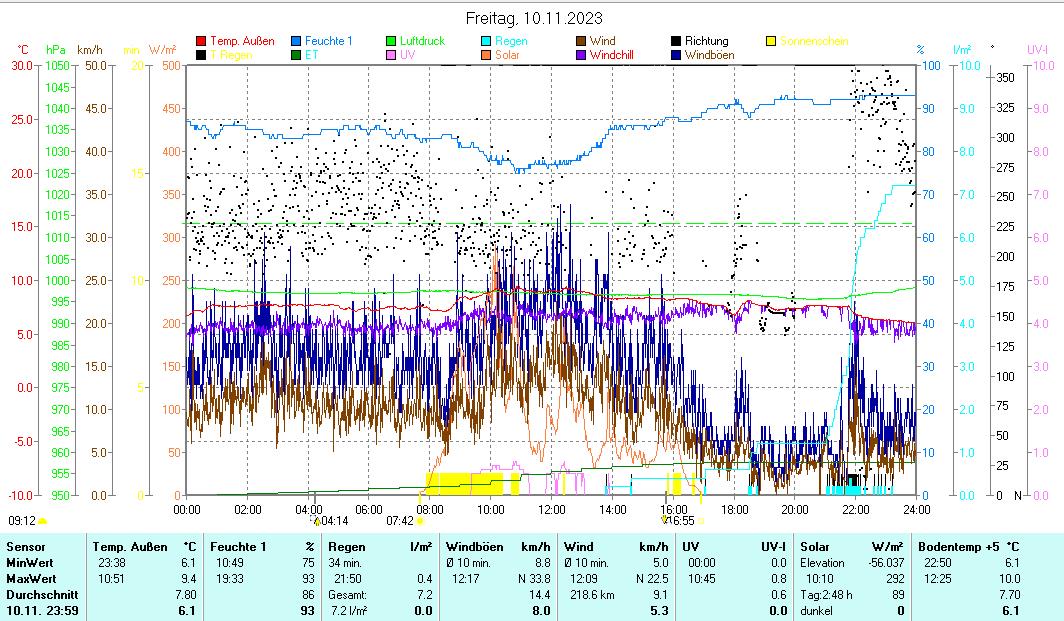Image resolution: width=1064 pixels, height=621 pixels.
Task: Click the cyan Regen legend swatch
Action: click(x=486, y=42)
